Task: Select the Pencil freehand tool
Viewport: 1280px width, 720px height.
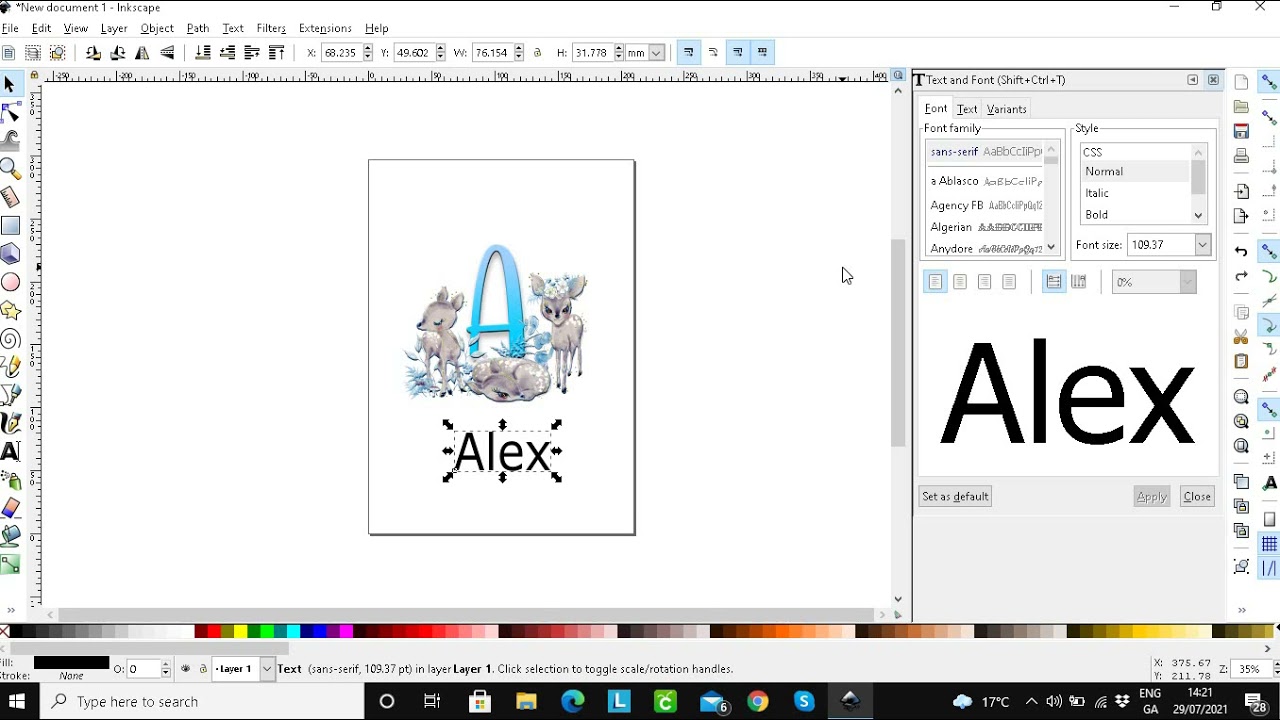Action: [10, 367]
